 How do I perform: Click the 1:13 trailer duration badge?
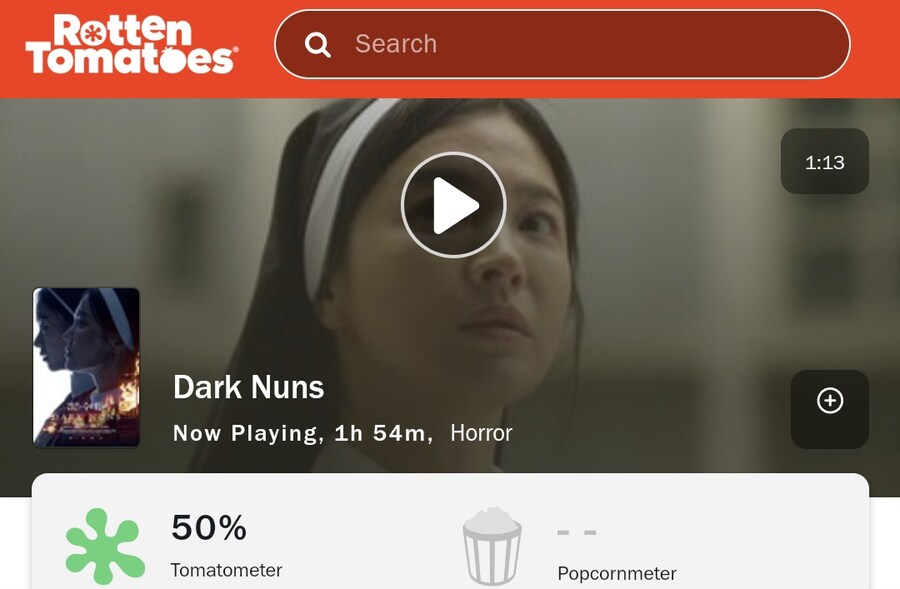tap(825, 161)
